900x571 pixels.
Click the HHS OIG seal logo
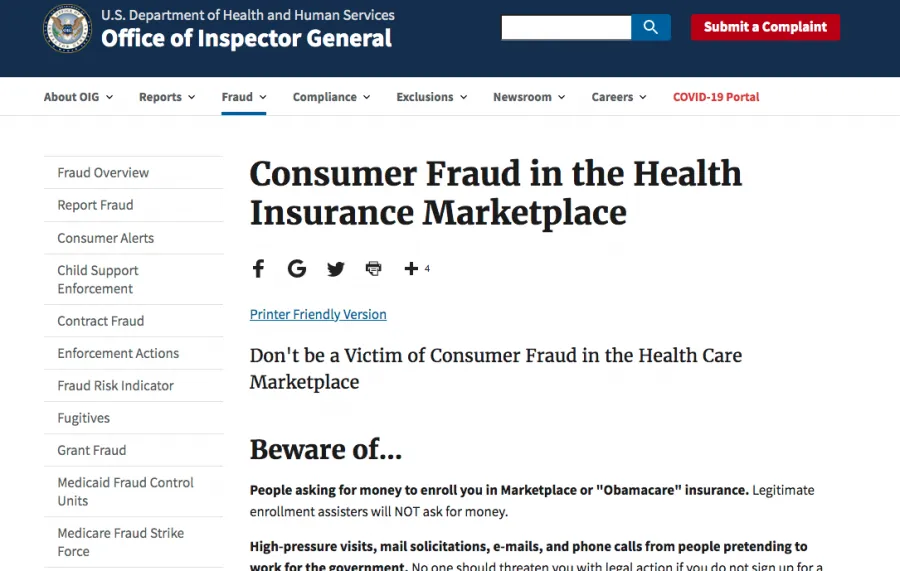pos(67,29)
